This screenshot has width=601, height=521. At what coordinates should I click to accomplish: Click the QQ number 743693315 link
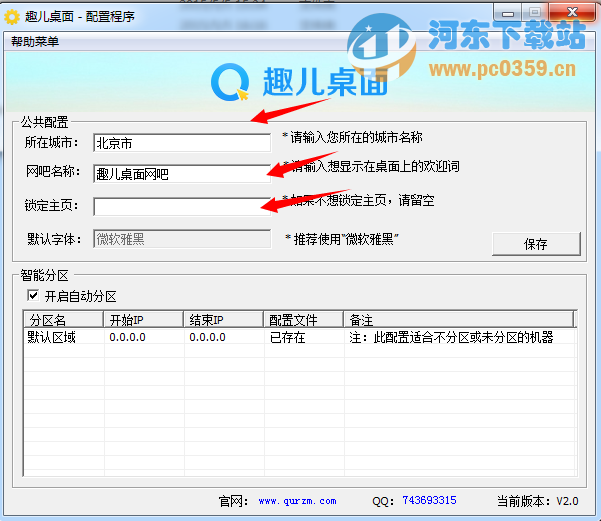pyautogui.click(x=429, y=500)
